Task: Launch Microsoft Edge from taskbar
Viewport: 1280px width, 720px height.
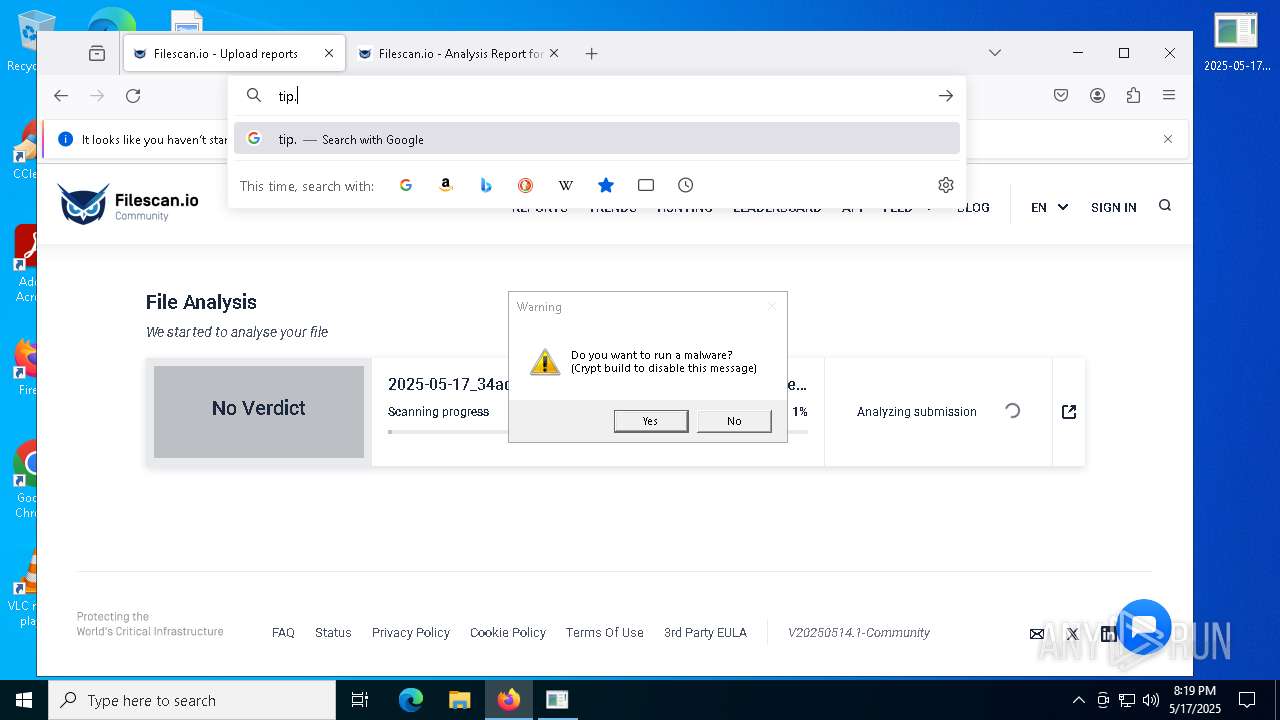Action: pos(411,700)
